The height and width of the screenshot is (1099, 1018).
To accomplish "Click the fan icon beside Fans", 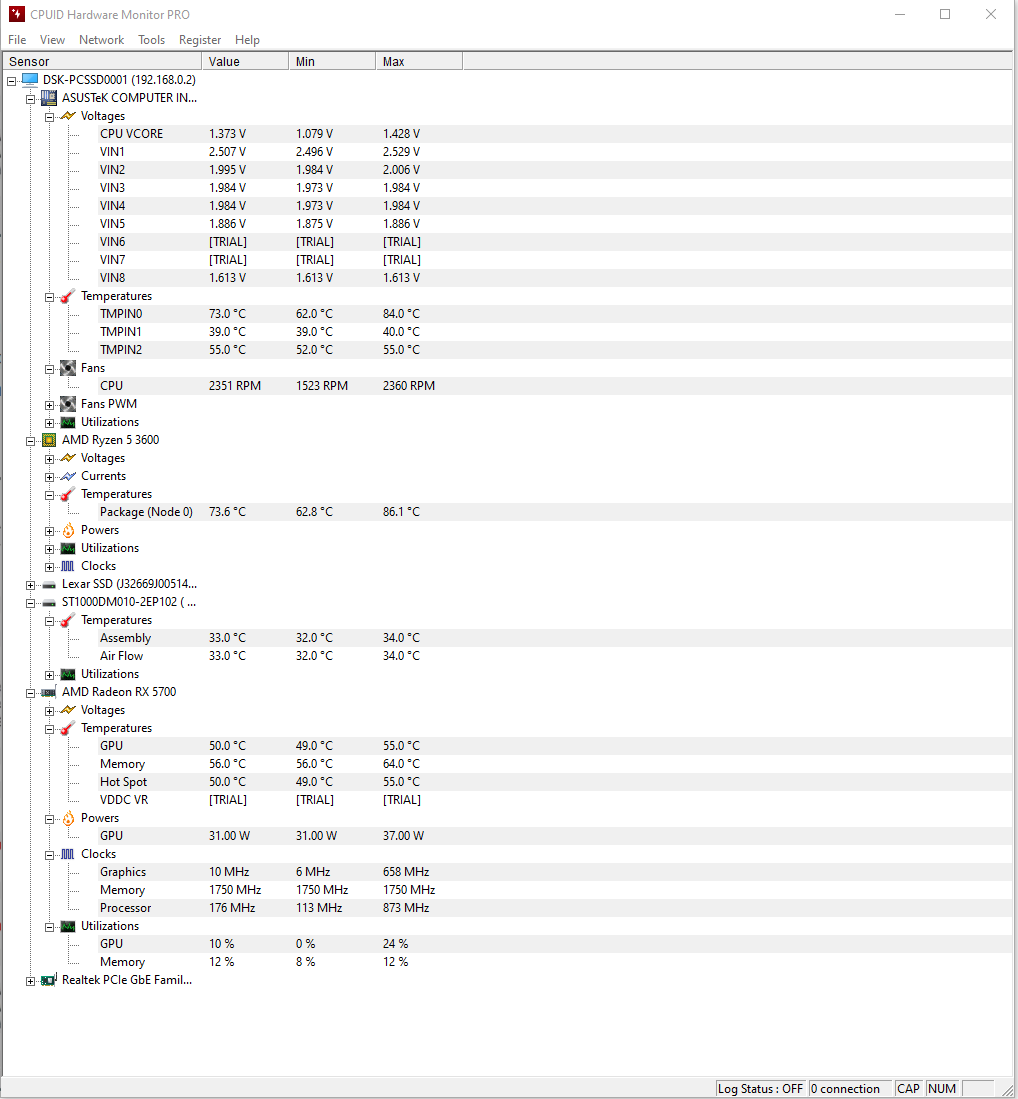I will click(x=68, y=368).
